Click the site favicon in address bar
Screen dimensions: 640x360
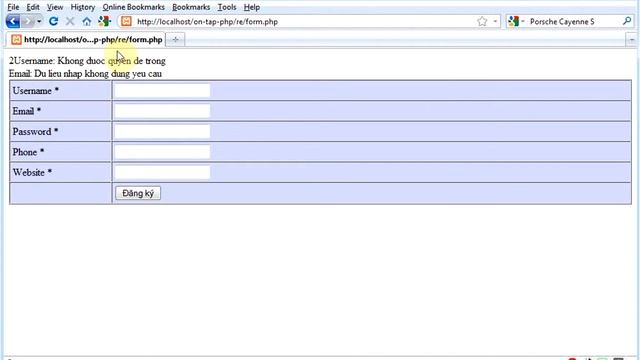click(x=126, y=21)
